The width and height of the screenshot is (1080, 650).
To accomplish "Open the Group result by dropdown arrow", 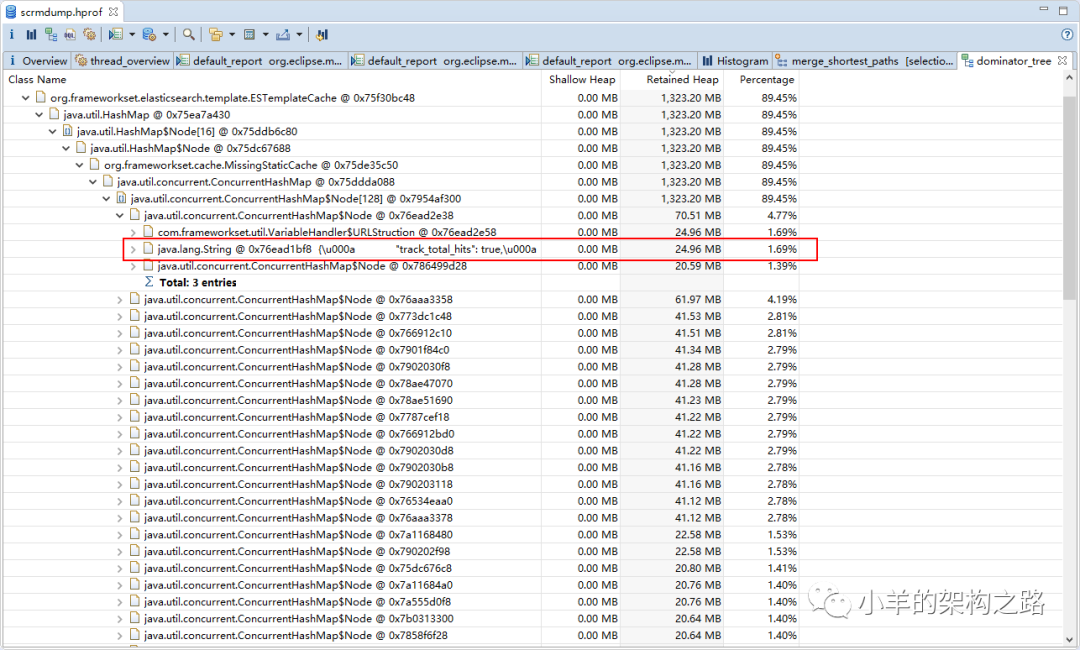I will point(232,34).
